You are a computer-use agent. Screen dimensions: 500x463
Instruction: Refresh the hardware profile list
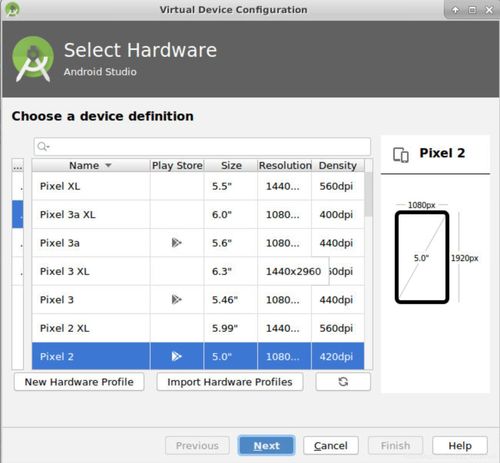pos(343,382)
